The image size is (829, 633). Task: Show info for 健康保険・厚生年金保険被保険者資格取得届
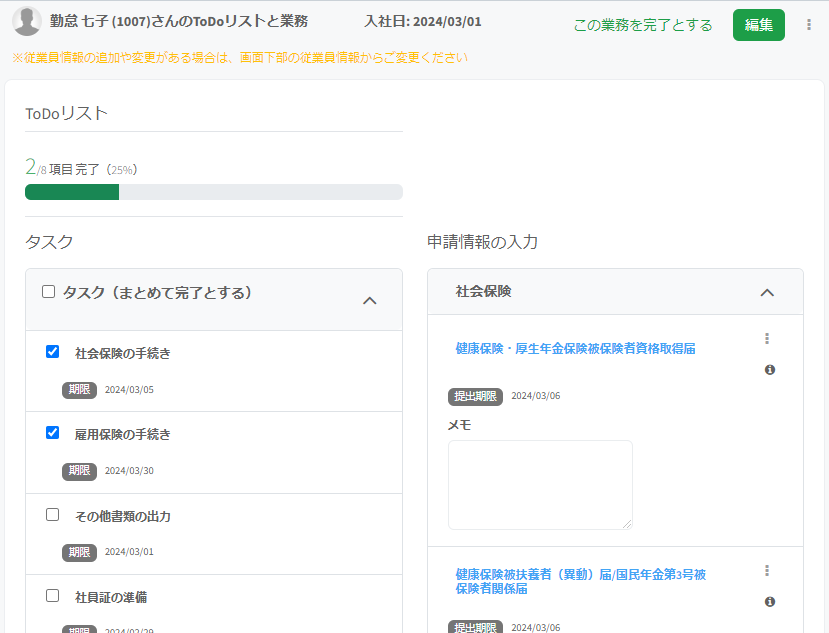click(770, 370)
